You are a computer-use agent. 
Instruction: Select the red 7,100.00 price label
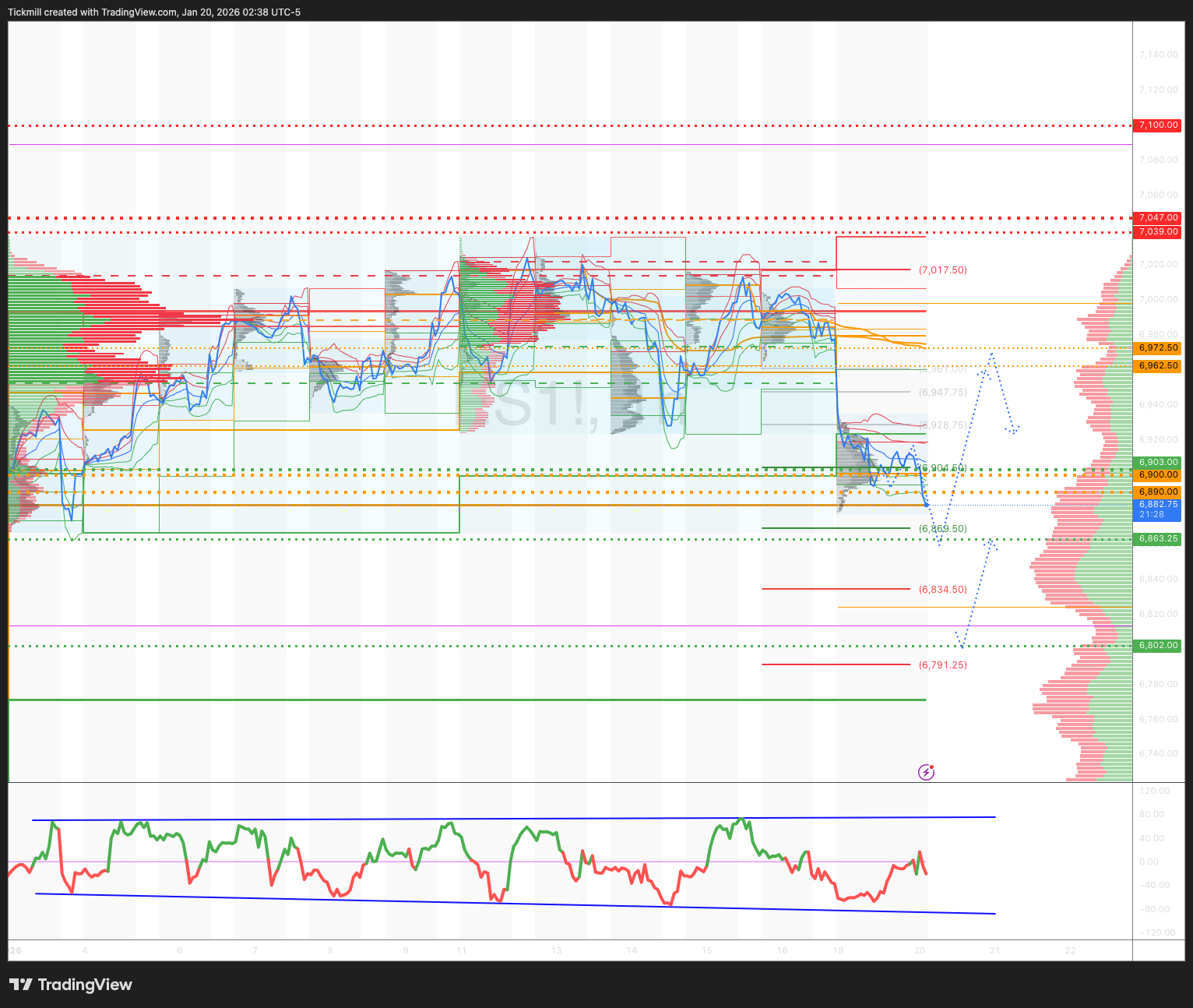click(1158, 125)
